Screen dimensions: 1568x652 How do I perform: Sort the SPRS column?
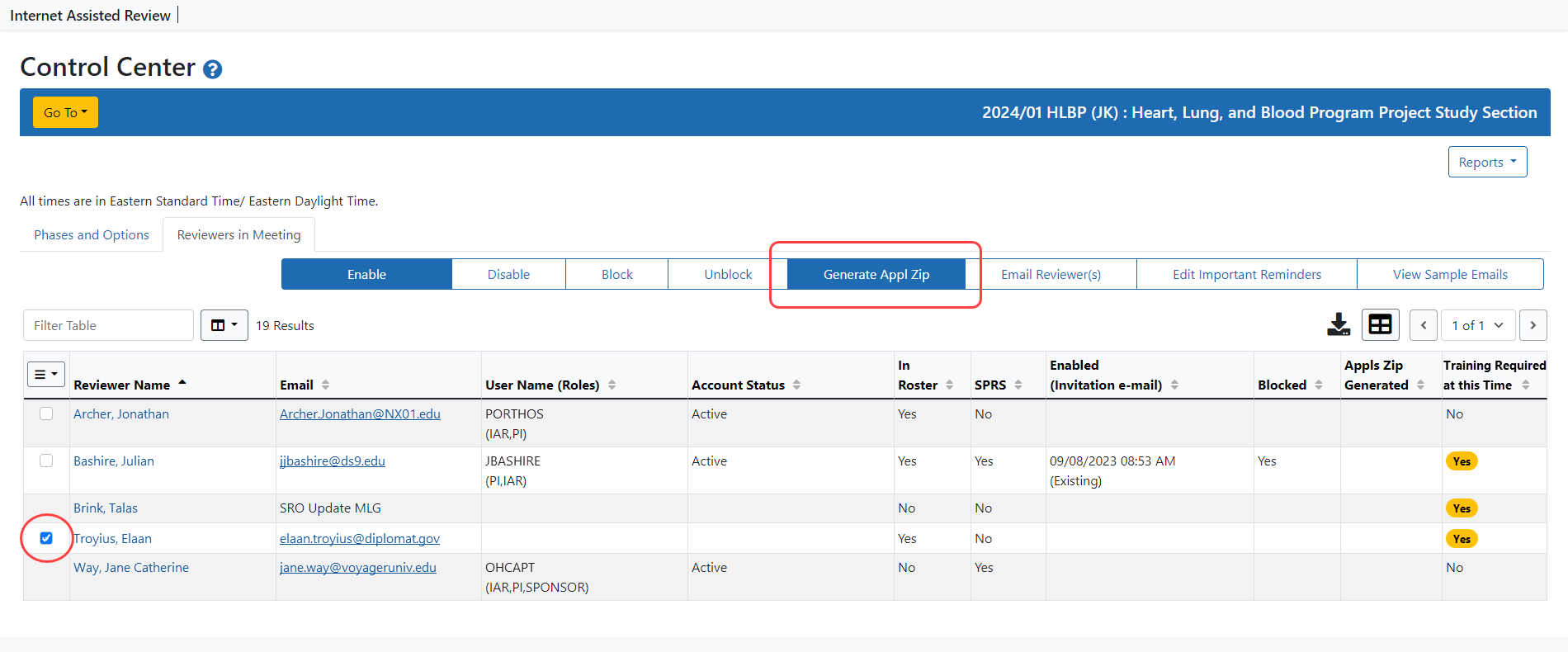pyautogui.click(x=1018, y=385)
